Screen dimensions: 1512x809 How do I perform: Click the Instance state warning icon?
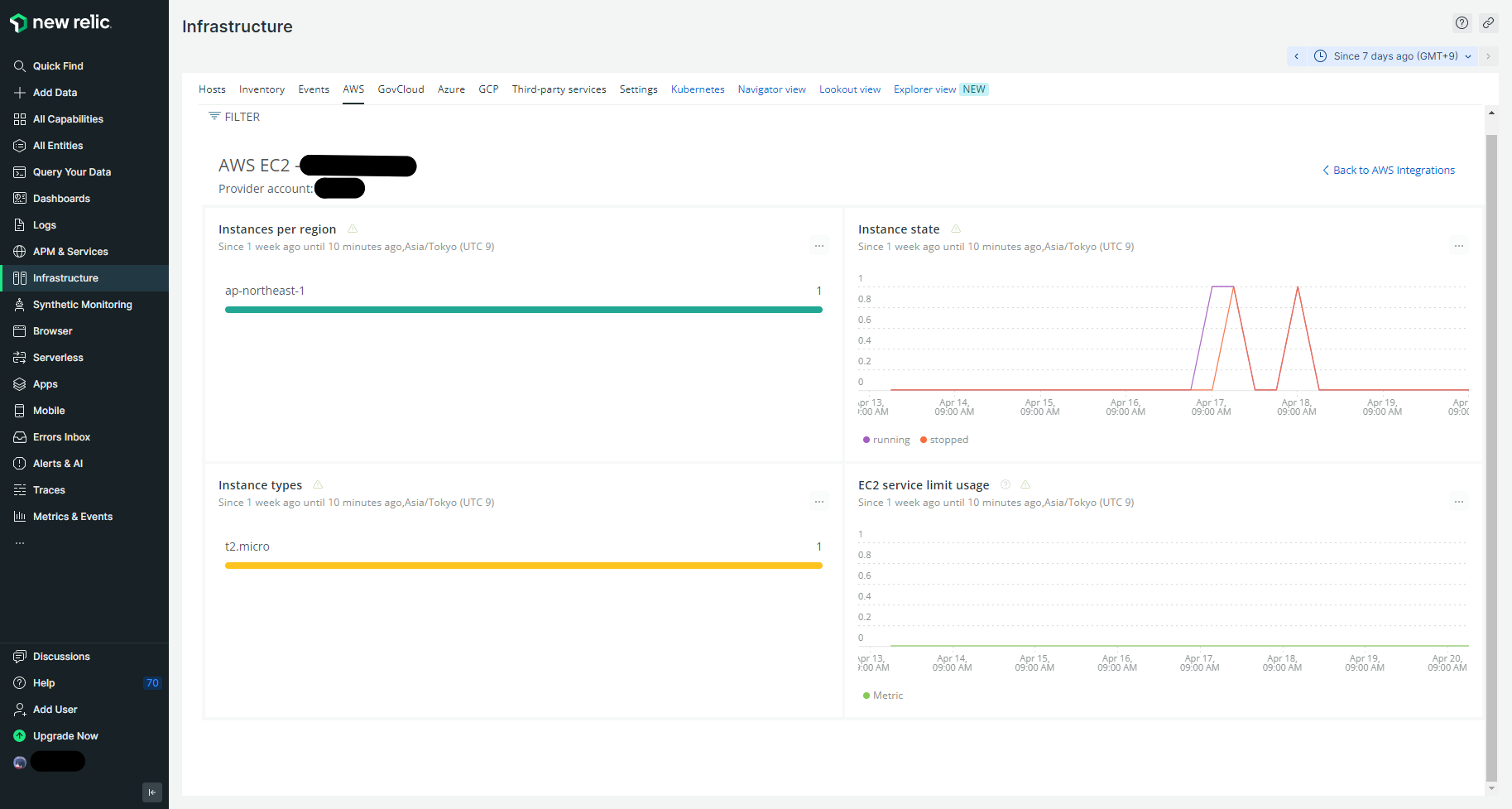(x=956, y=229)
